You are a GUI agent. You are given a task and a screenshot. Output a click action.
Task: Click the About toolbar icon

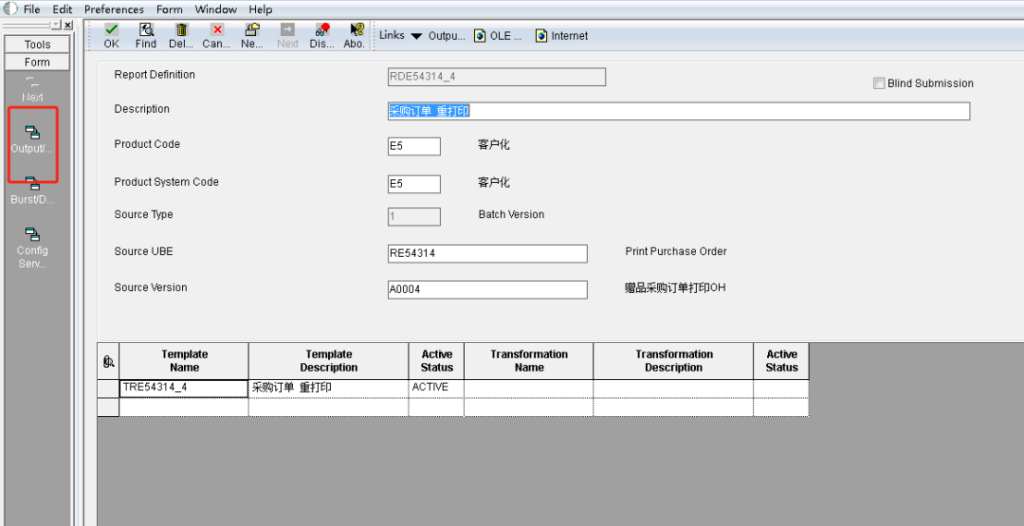[x=357, y=30]
